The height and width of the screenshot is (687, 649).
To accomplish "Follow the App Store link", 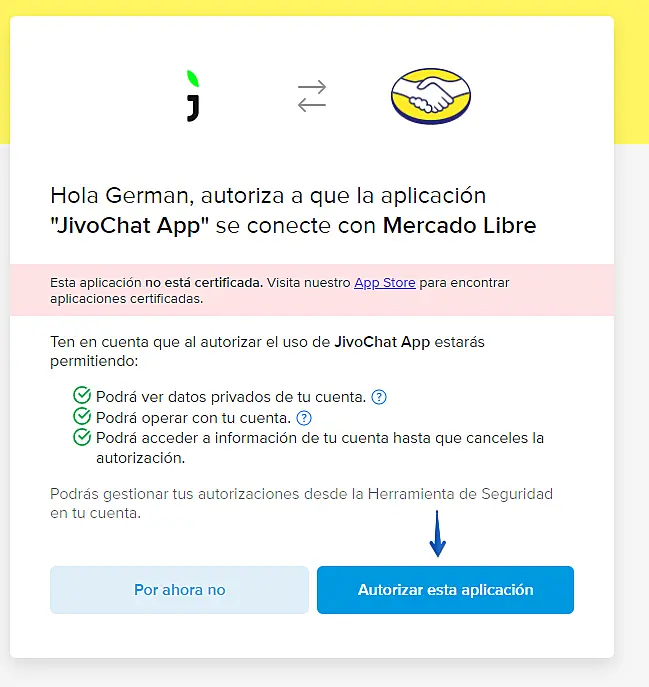I will click(385, 283).
